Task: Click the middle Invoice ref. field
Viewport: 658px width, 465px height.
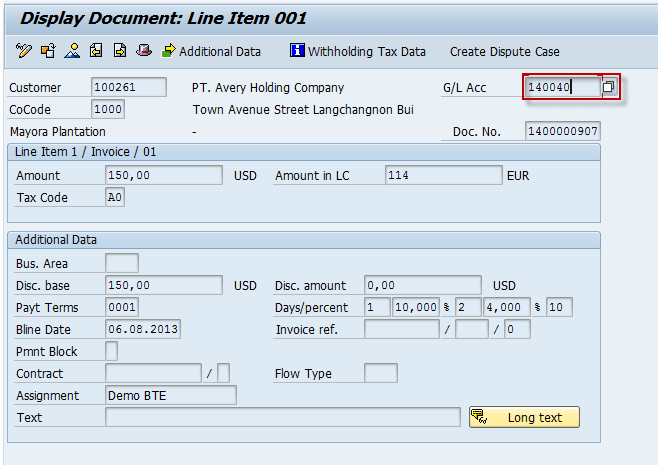Action: [472, 329]
